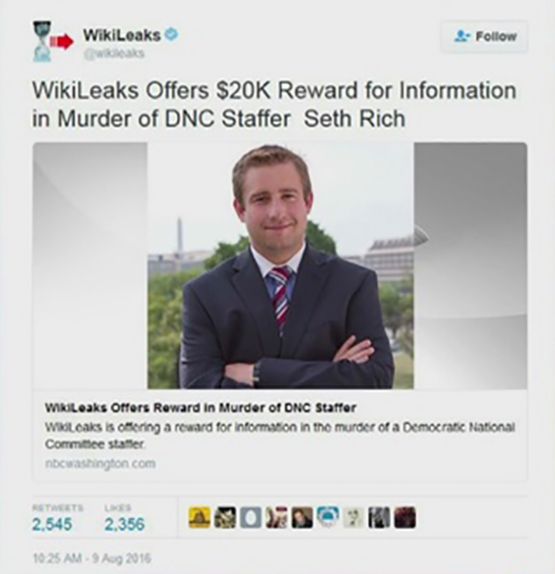Open the pale beige sketch avatar

coord(353,518)
